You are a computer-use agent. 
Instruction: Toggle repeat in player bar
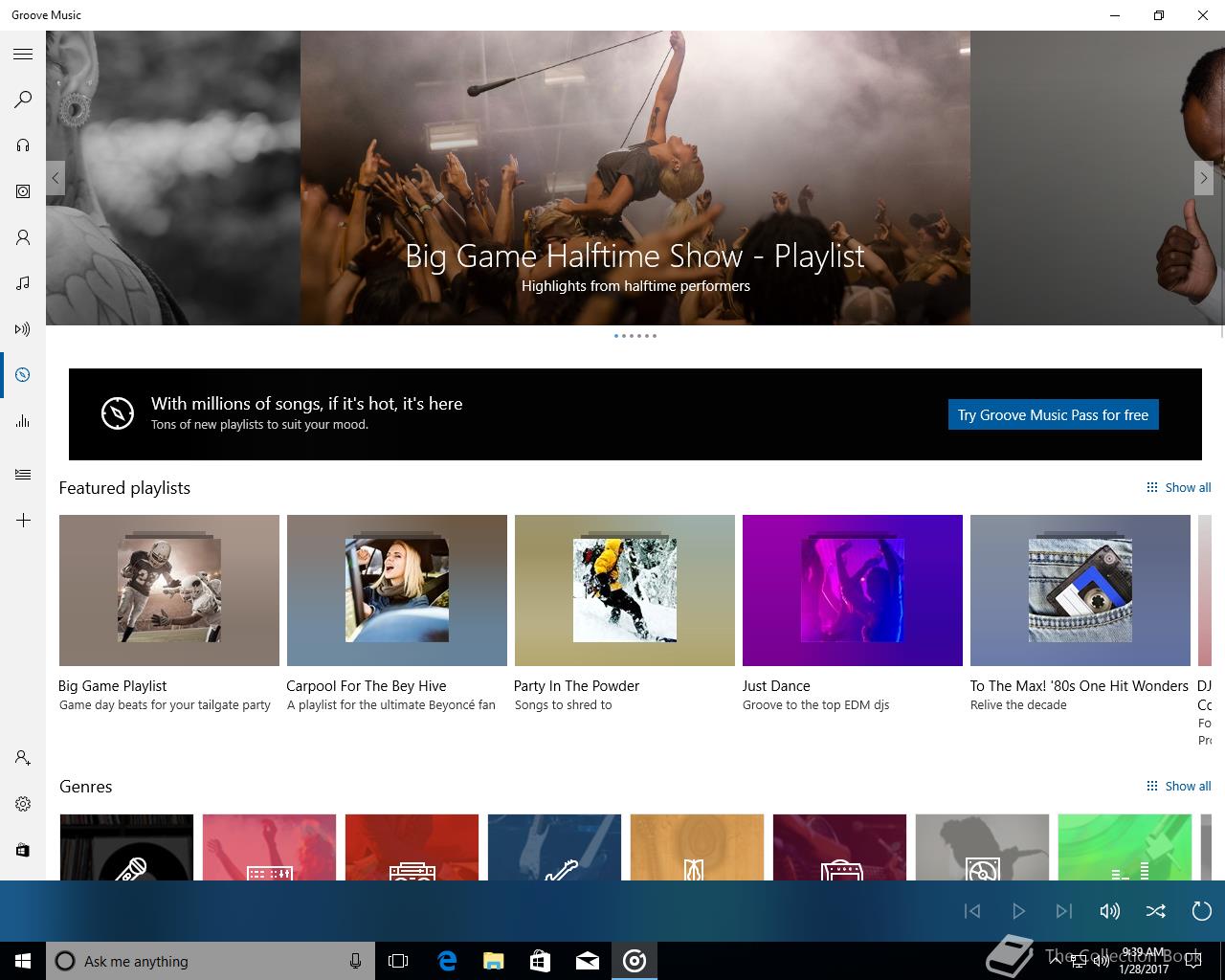pos(1202,911)
